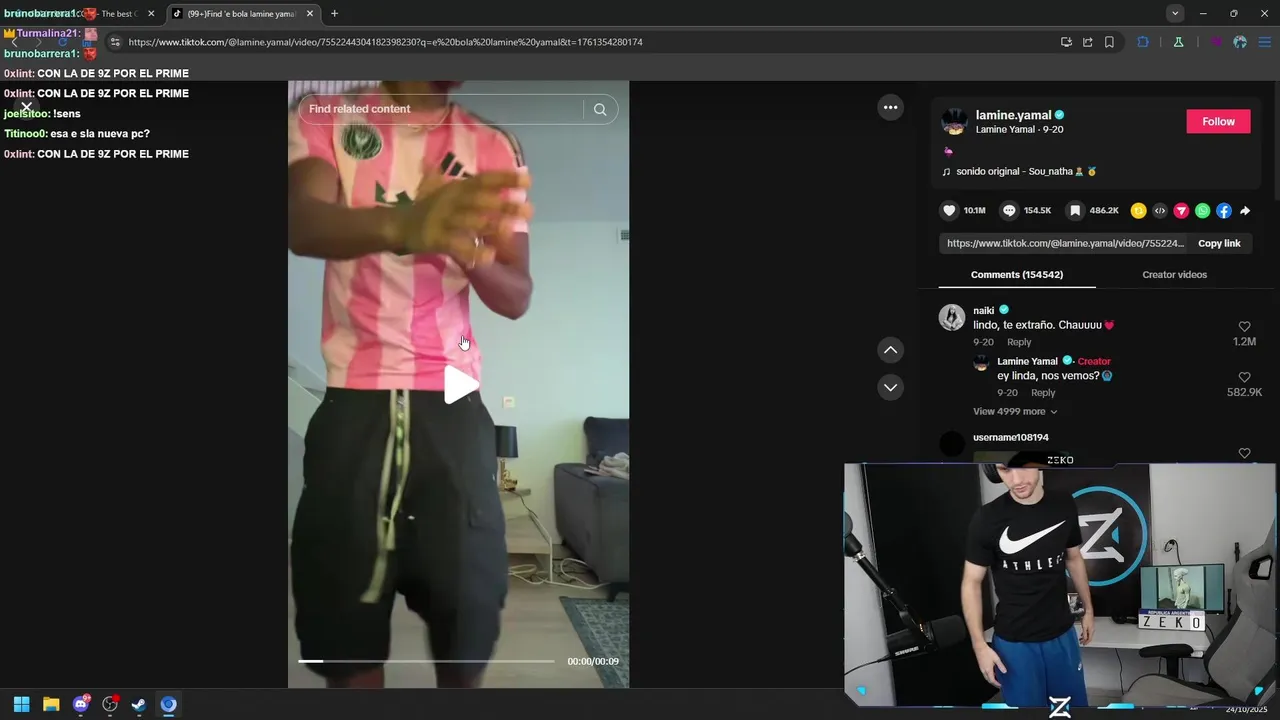Like naiki's comment with its heart icon

(1244, 327)
